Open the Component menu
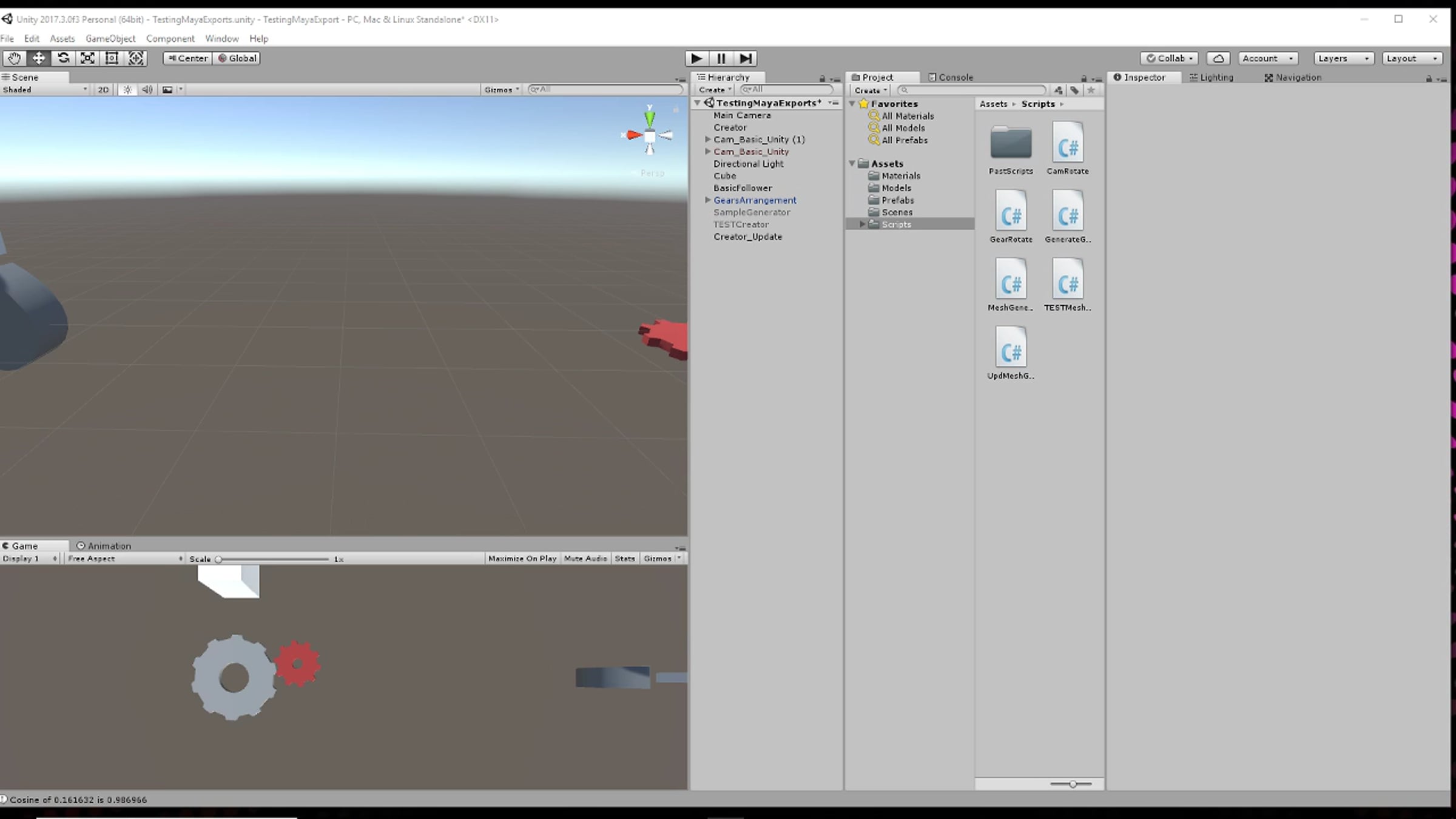Screen dimensions: 1456x819 (x=170, y=38)
